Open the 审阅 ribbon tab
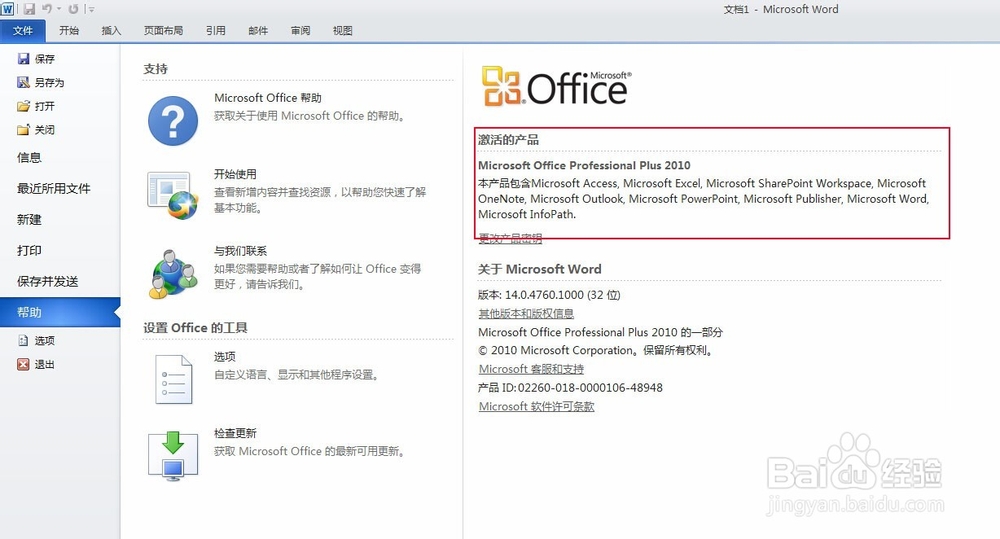This screenshot has height=539, width=1000. click(300, 31)
